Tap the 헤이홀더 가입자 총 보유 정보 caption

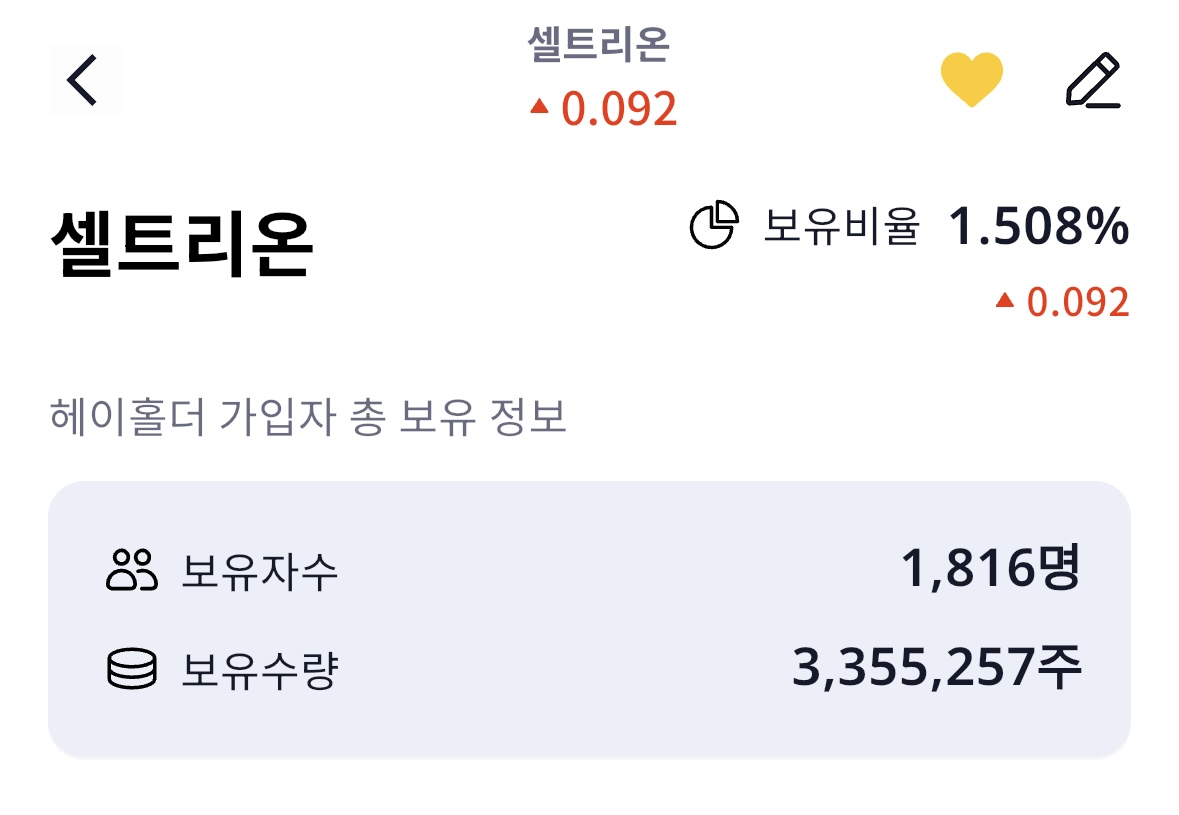coord(308,418)
